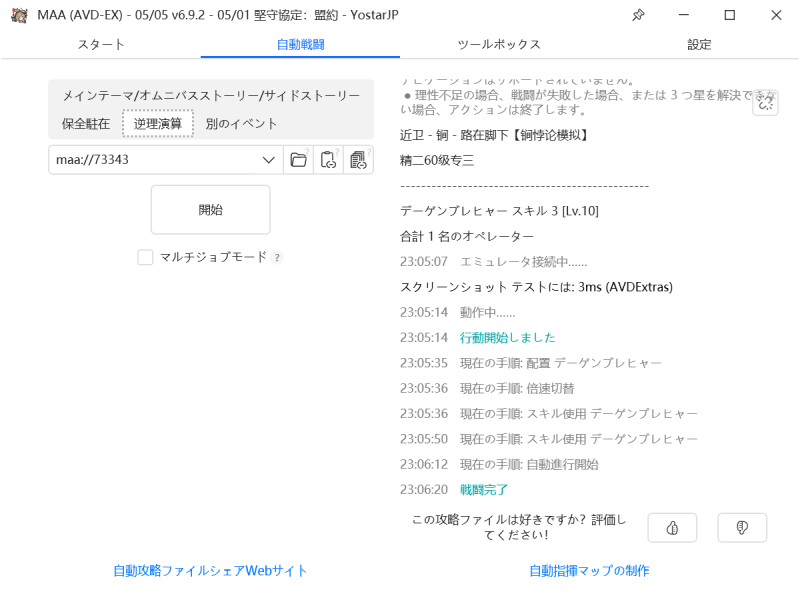The image size is (800, 600).
Task: Click the 近卫 - 锏 - 路在脚下 title line
Action: (x=493, y=135)
